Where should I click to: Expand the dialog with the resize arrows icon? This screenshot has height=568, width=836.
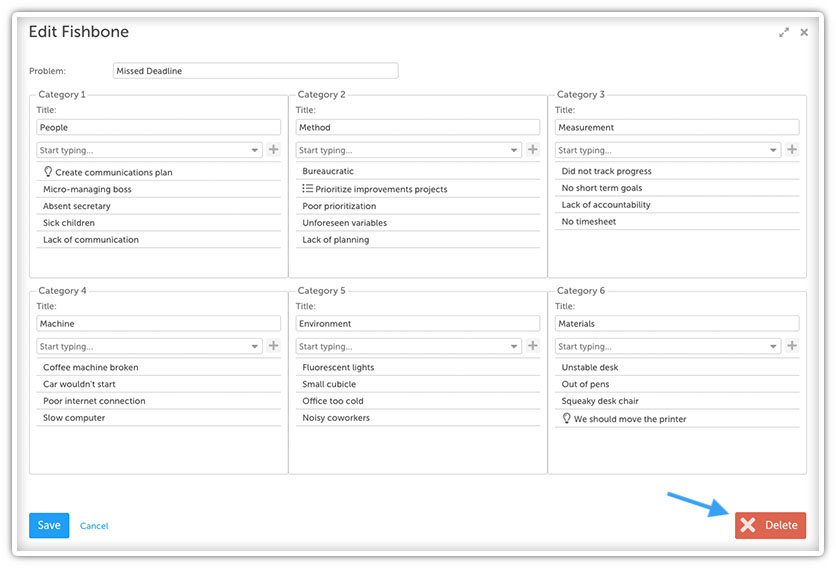click(x=784, y=33)
